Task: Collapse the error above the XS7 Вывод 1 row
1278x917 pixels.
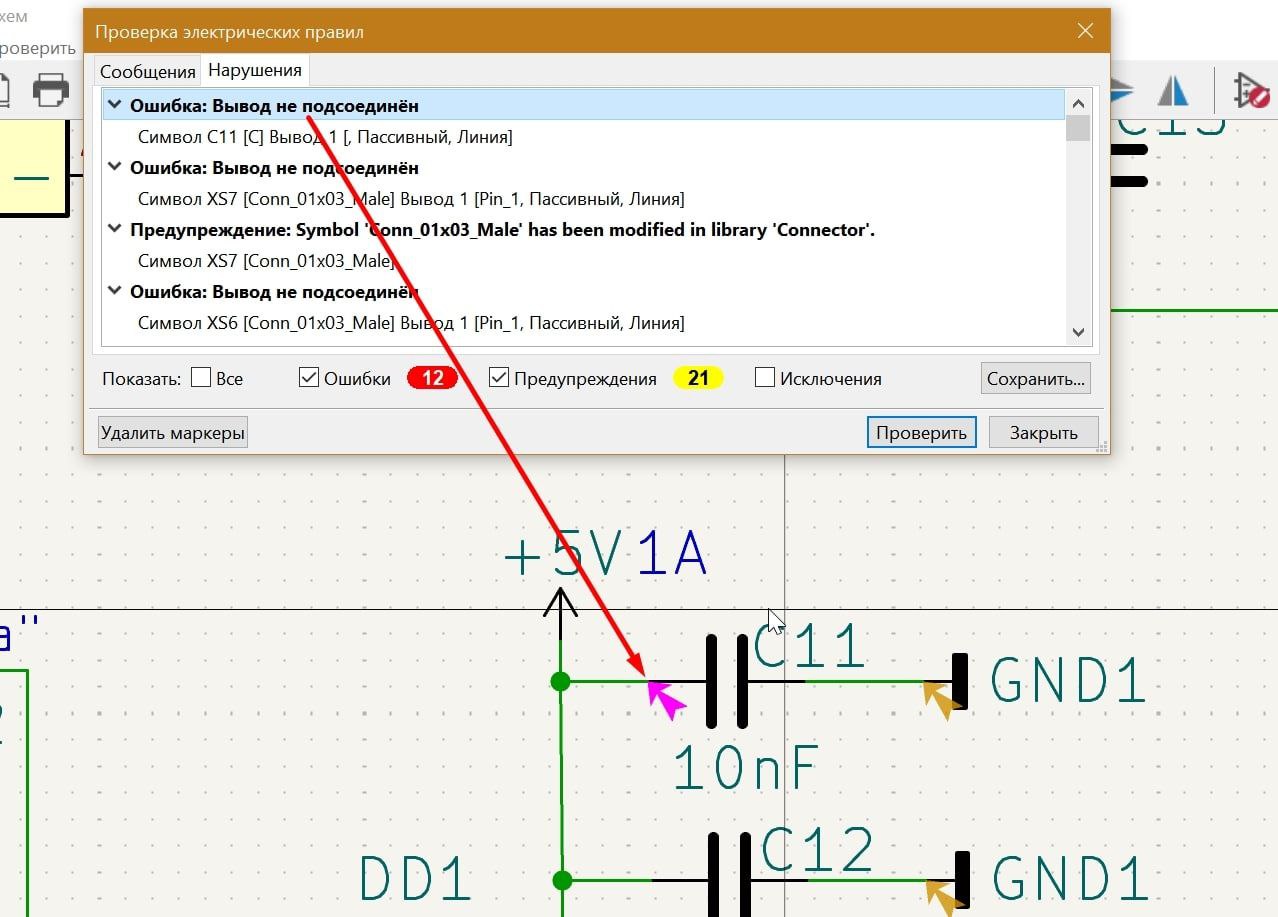Action: pos(115,167)
